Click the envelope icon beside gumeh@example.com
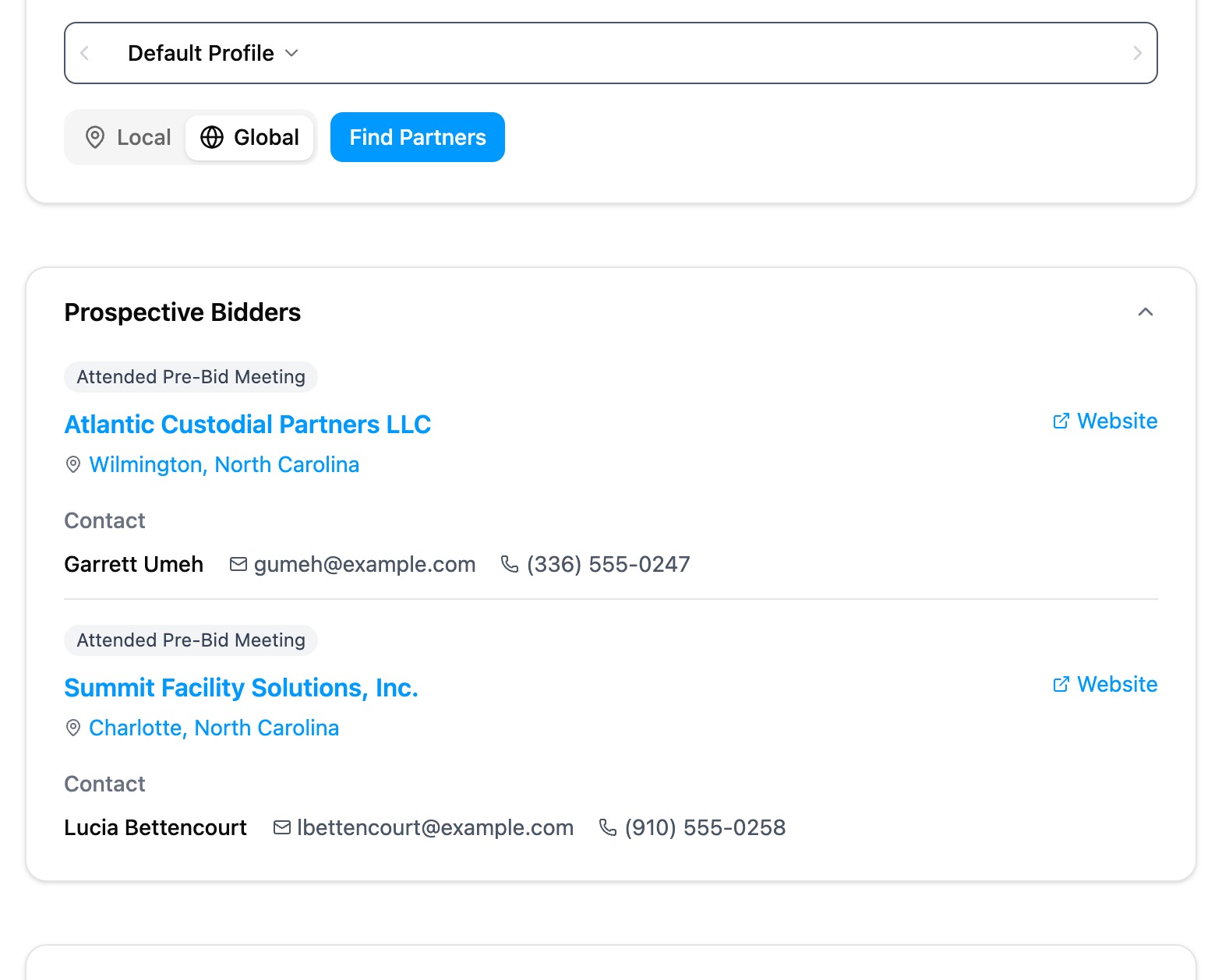 click(x=238, y=564)
